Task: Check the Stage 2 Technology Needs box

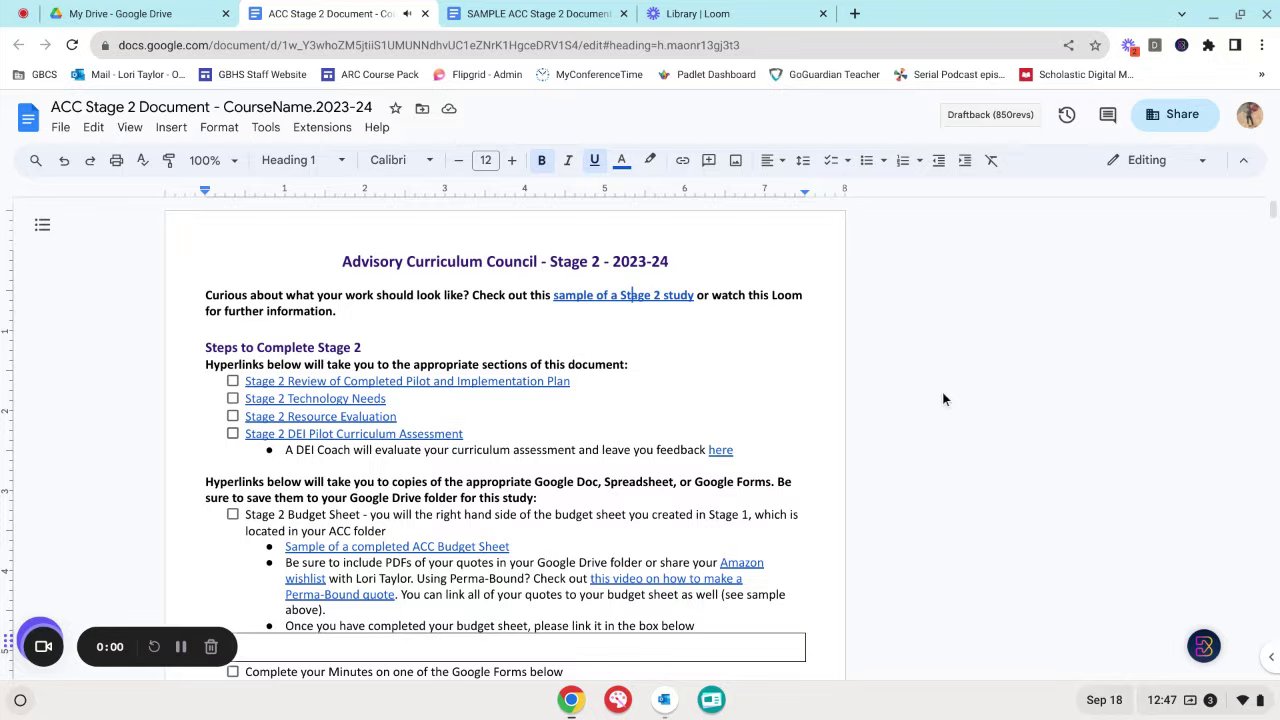Action: pos(233,398)
